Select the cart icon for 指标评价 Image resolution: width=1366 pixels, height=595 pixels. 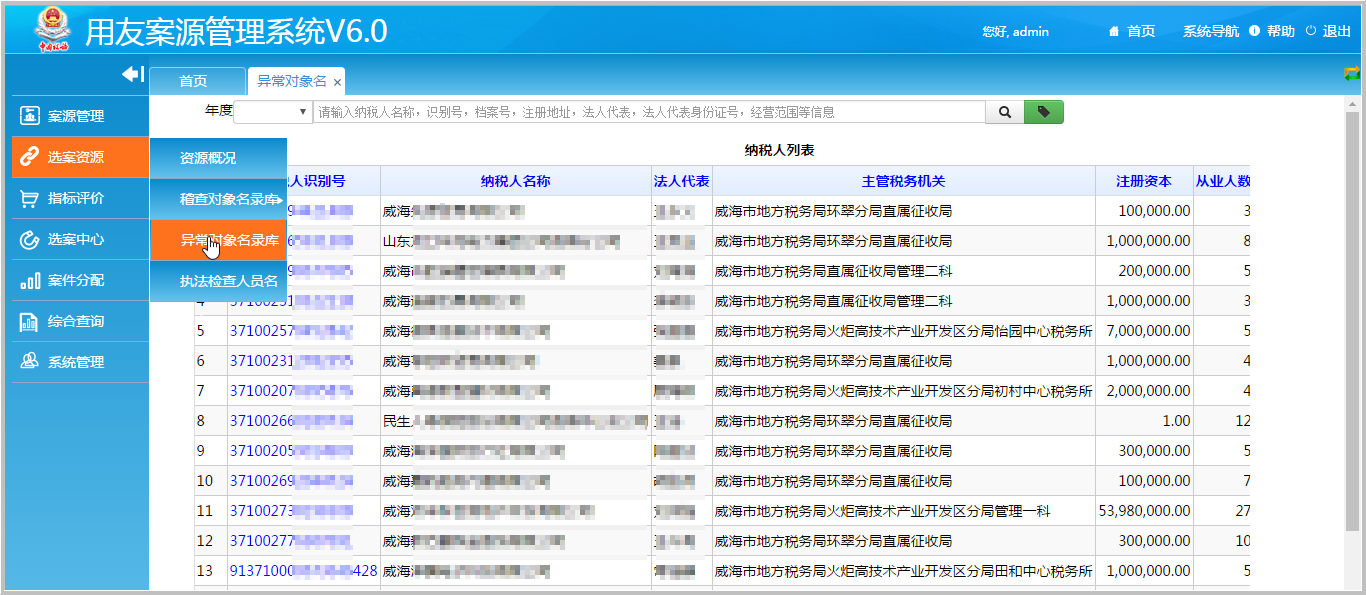(x=29, y=198)
